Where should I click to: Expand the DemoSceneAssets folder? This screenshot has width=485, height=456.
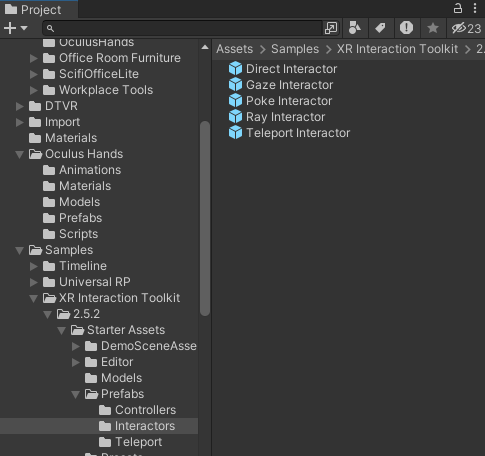(x=76, y=346)
